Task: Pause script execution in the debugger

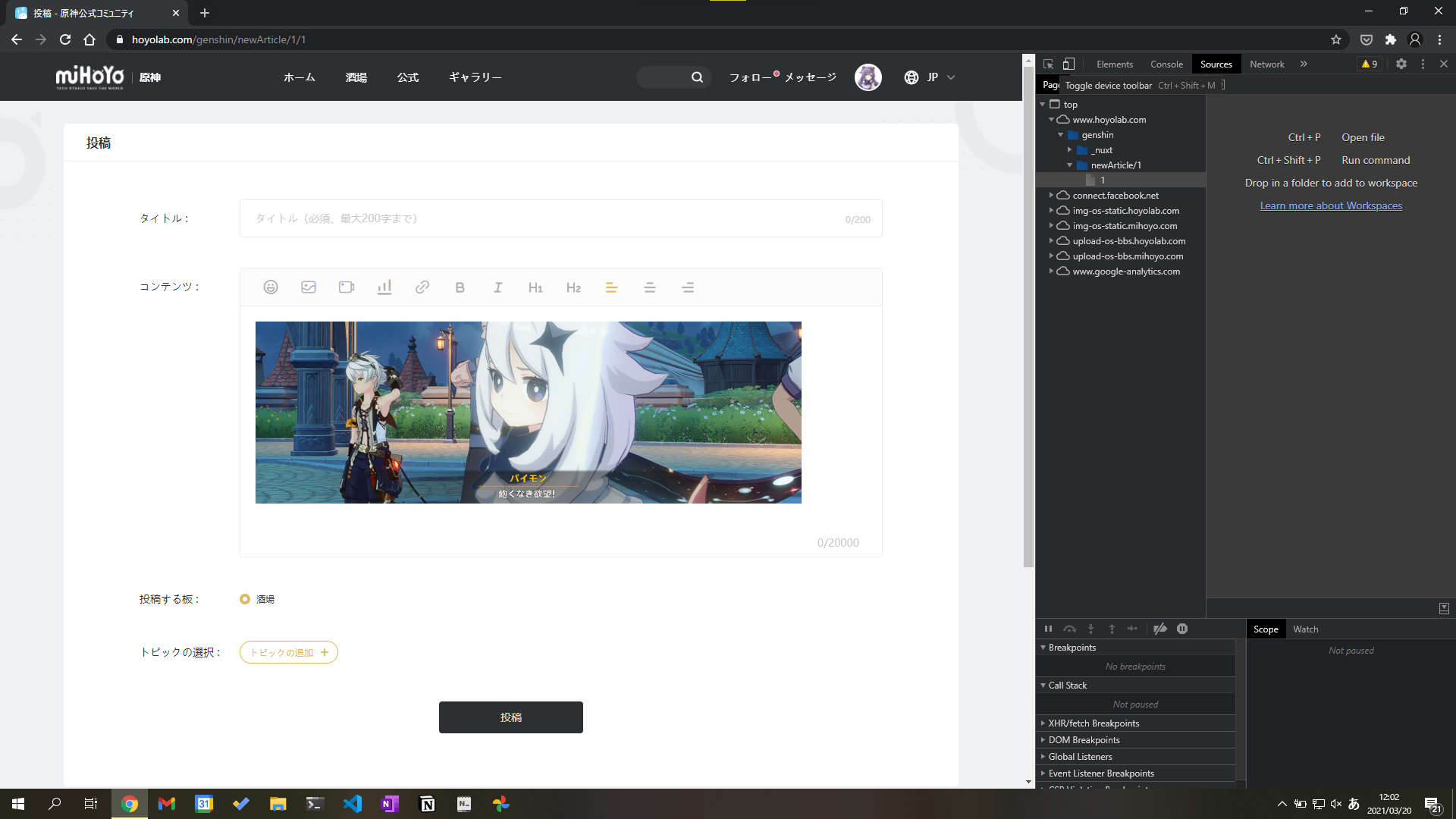Action: click(x=1049, y=629)
